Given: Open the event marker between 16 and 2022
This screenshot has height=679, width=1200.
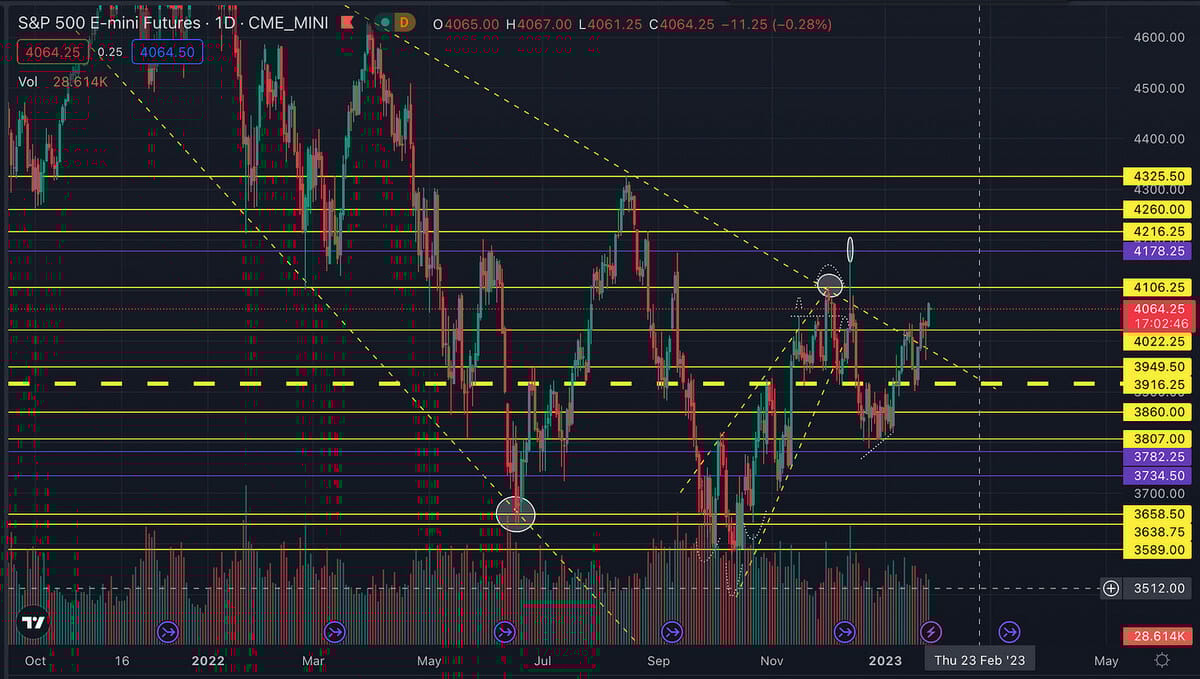Looking at the screenshot, I should click(167, 631).
